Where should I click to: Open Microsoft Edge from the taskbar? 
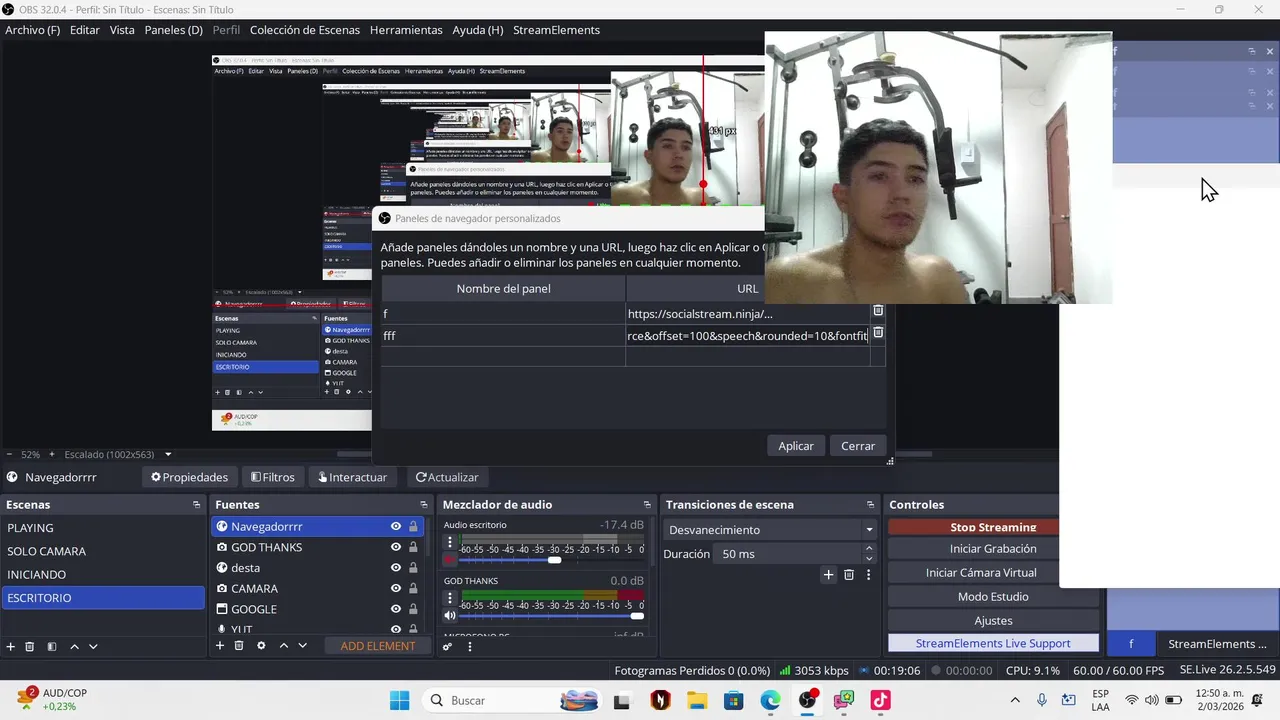[x=770, y=700]
